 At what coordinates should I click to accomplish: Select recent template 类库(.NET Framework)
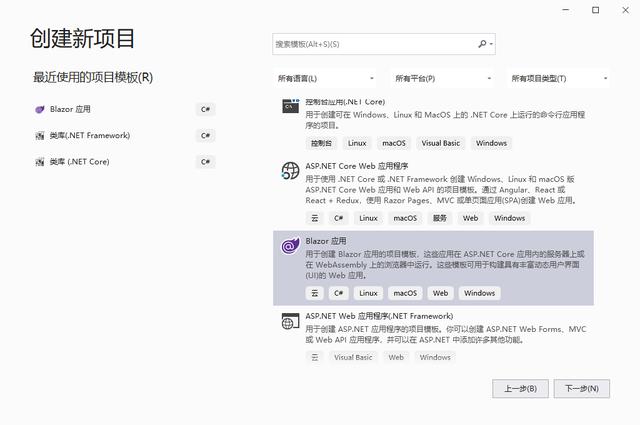(124, 136)
